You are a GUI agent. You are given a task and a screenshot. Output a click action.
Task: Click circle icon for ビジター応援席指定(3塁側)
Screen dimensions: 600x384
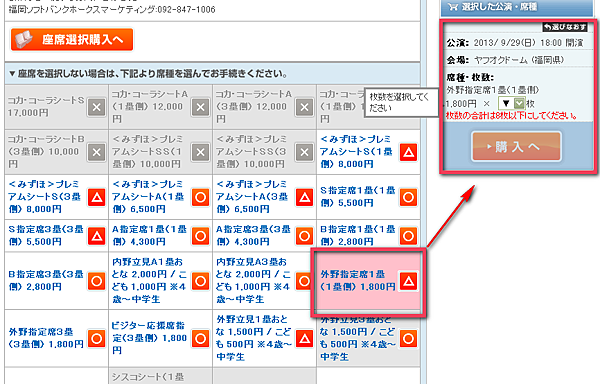click(201, 338)
